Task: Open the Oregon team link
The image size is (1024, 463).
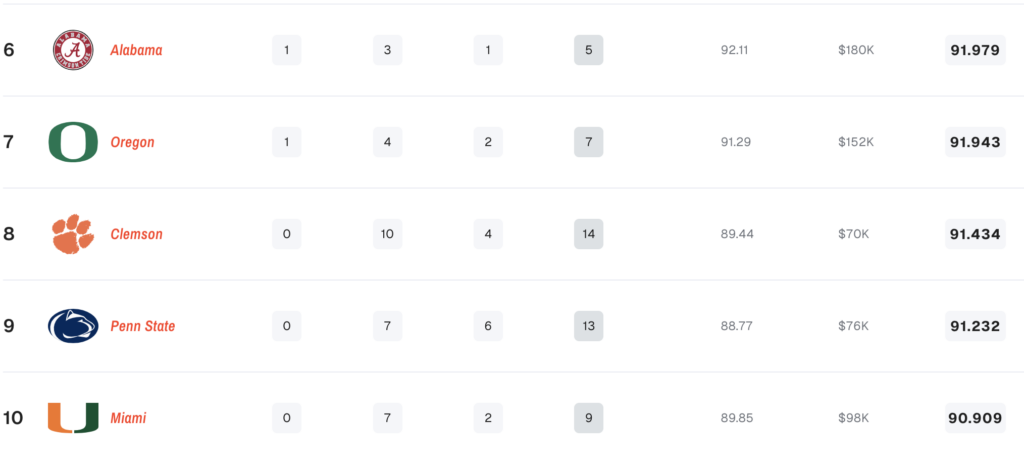Action: pos(132,142)
